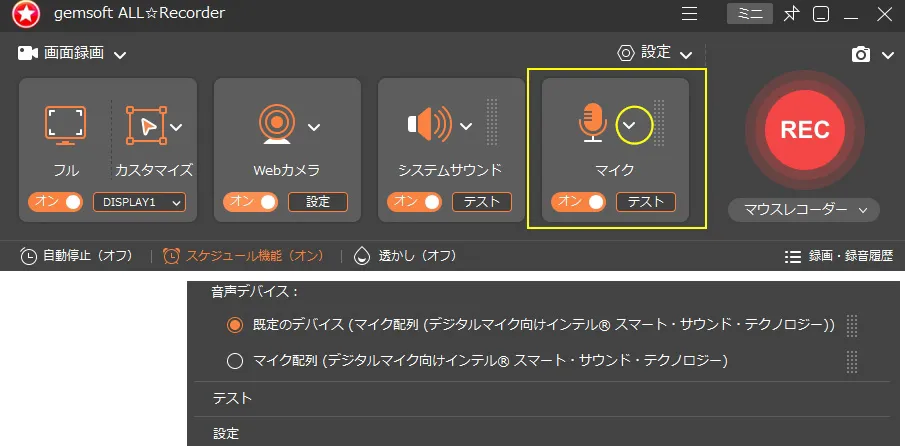Open the Webカメラ 設定 button

tap(318, 202)
